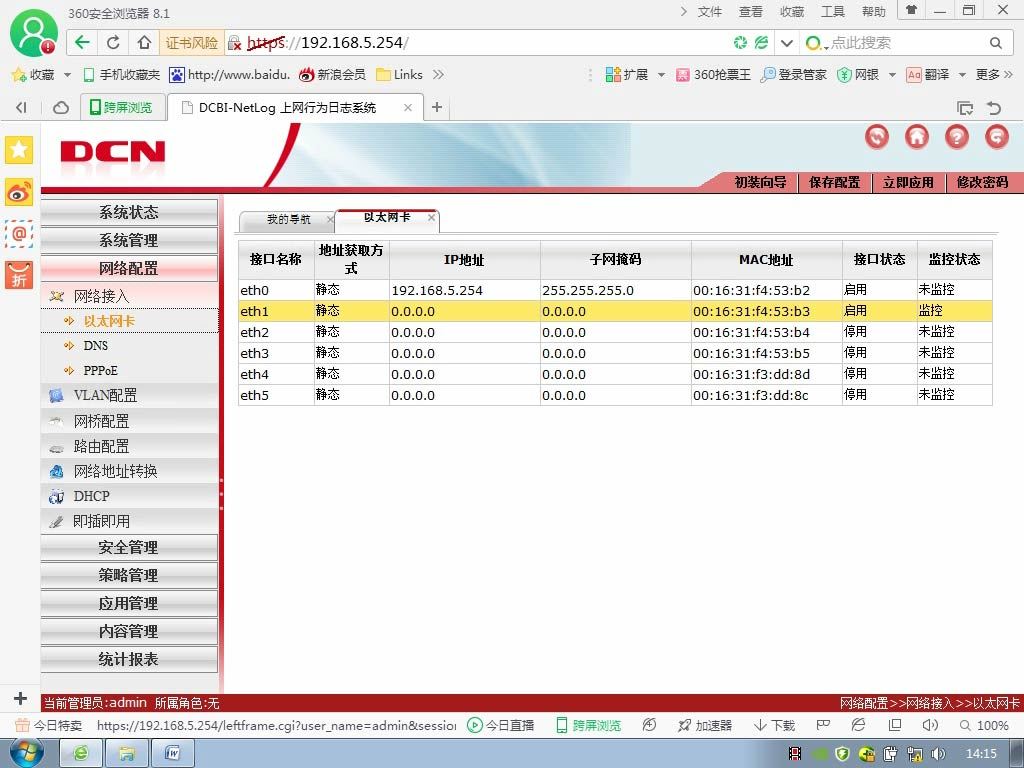Open the PPPoE settings link
The image size is (1024, 768).
coord(101,370)
